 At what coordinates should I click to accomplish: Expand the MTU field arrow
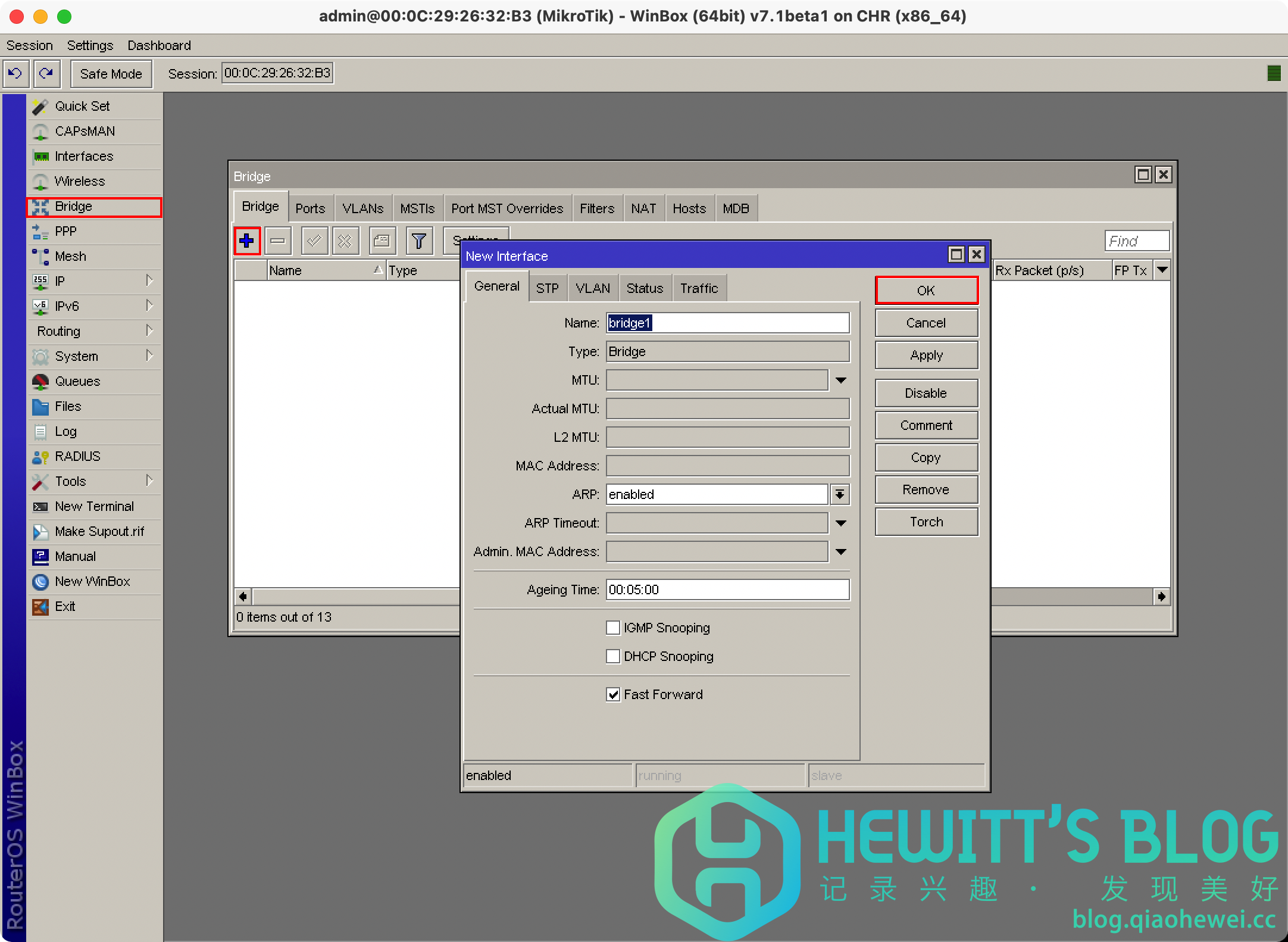[x=840, y=380]
